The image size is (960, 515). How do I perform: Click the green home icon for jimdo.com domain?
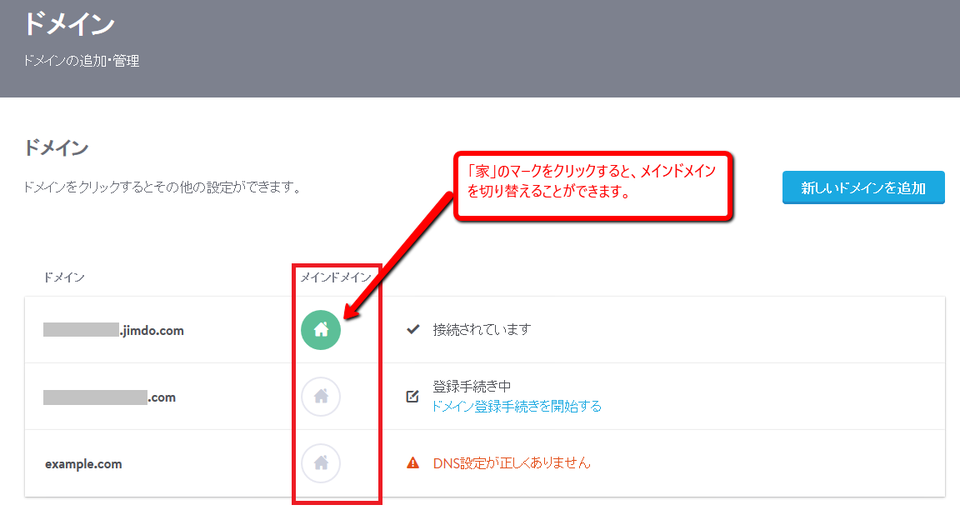click(320, 330)
